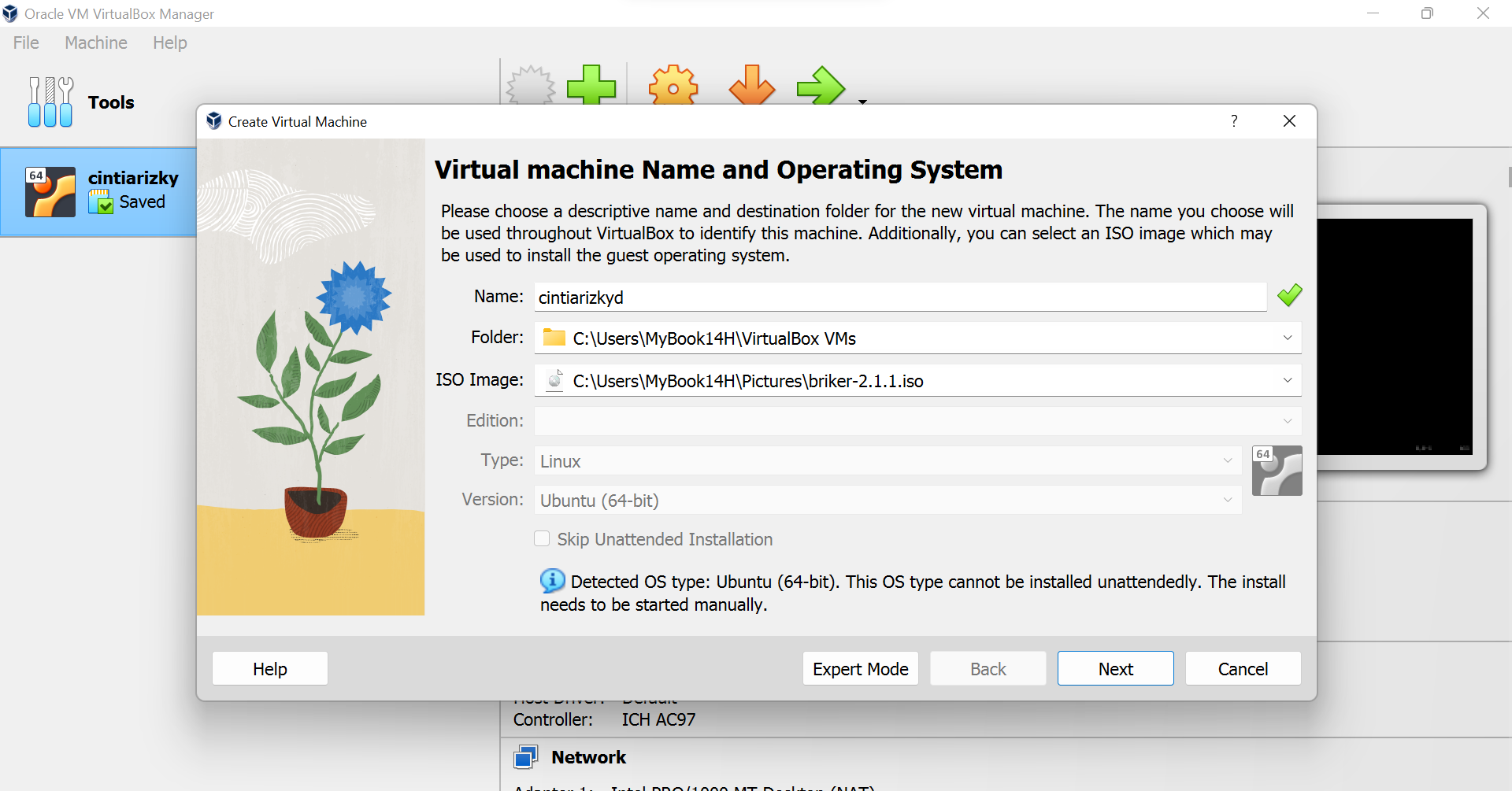The width and height of the screenshot is (1512, 791).
Task: Click Next to continue
Action: (1116, 669)
